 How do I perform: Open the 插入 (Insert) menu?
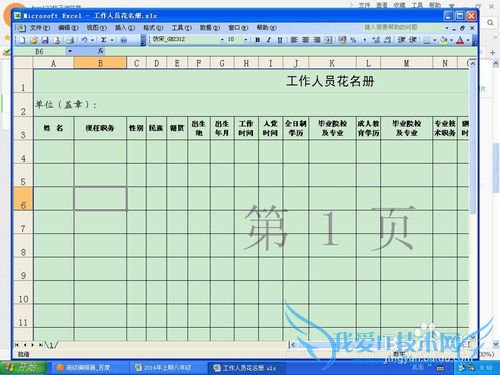pos(125,28)
